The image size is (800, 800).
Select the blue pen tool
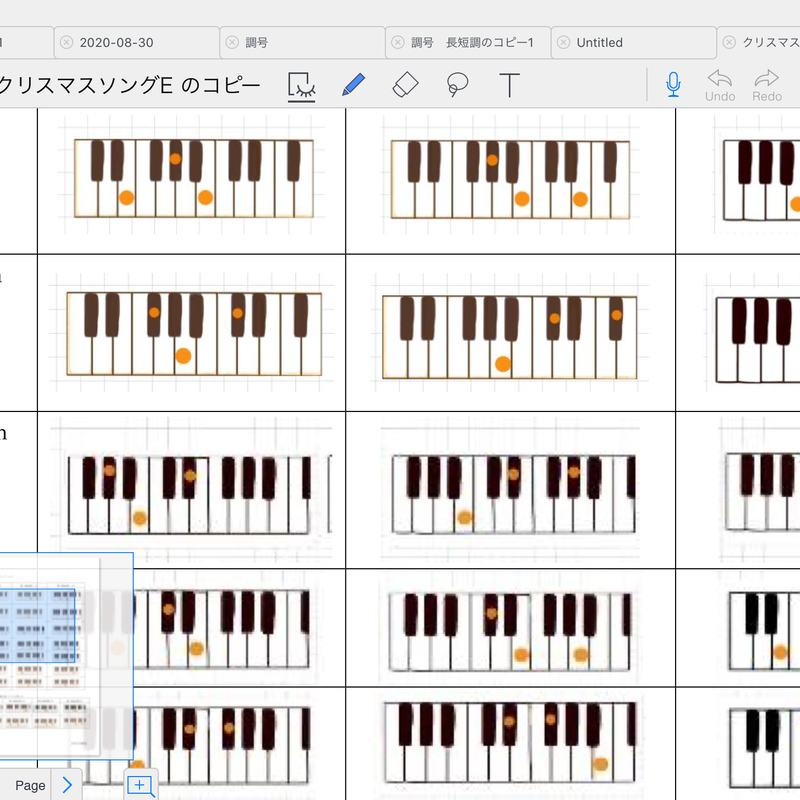353,85
